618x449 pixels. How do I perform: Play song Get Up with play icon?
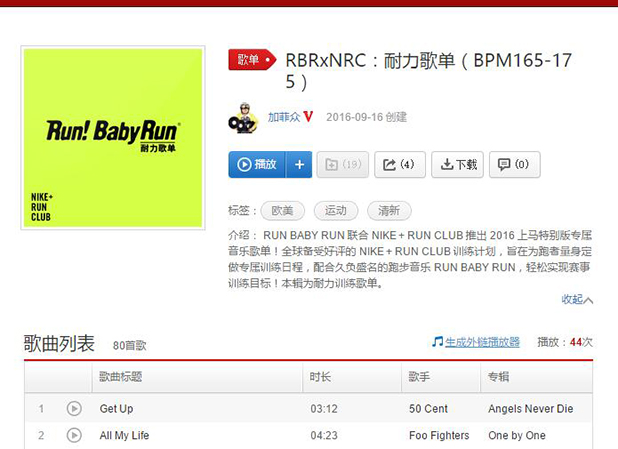pos(74,408)
